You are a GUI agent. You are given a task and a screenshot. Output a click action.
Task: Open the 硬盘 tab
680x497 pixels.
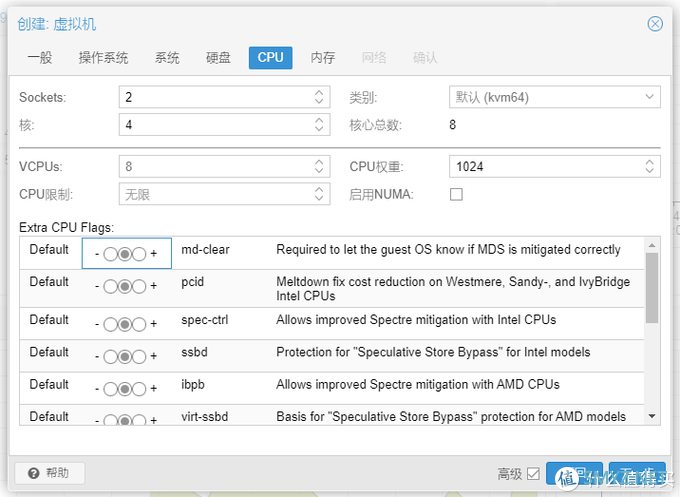coord(218,57)
